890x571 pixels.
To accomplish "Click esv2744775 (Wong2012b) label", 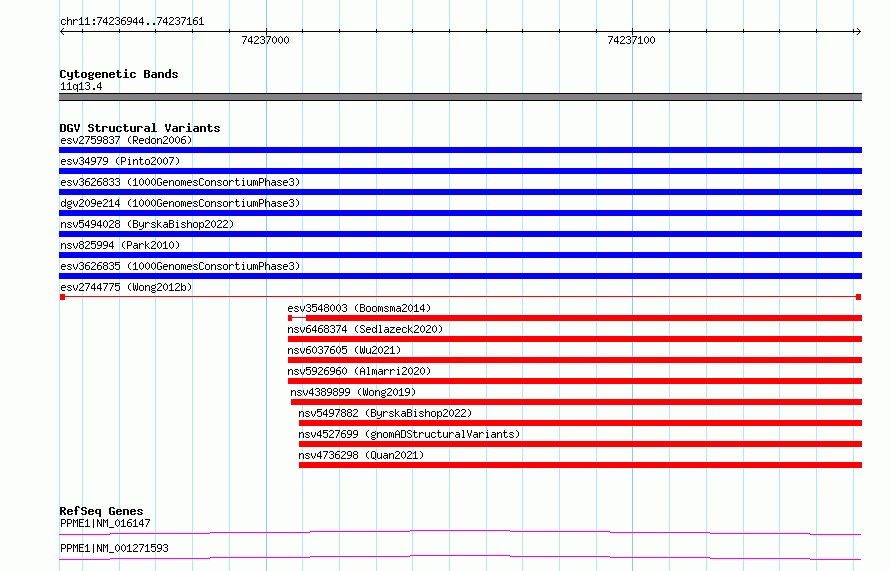I will (126, 287).
